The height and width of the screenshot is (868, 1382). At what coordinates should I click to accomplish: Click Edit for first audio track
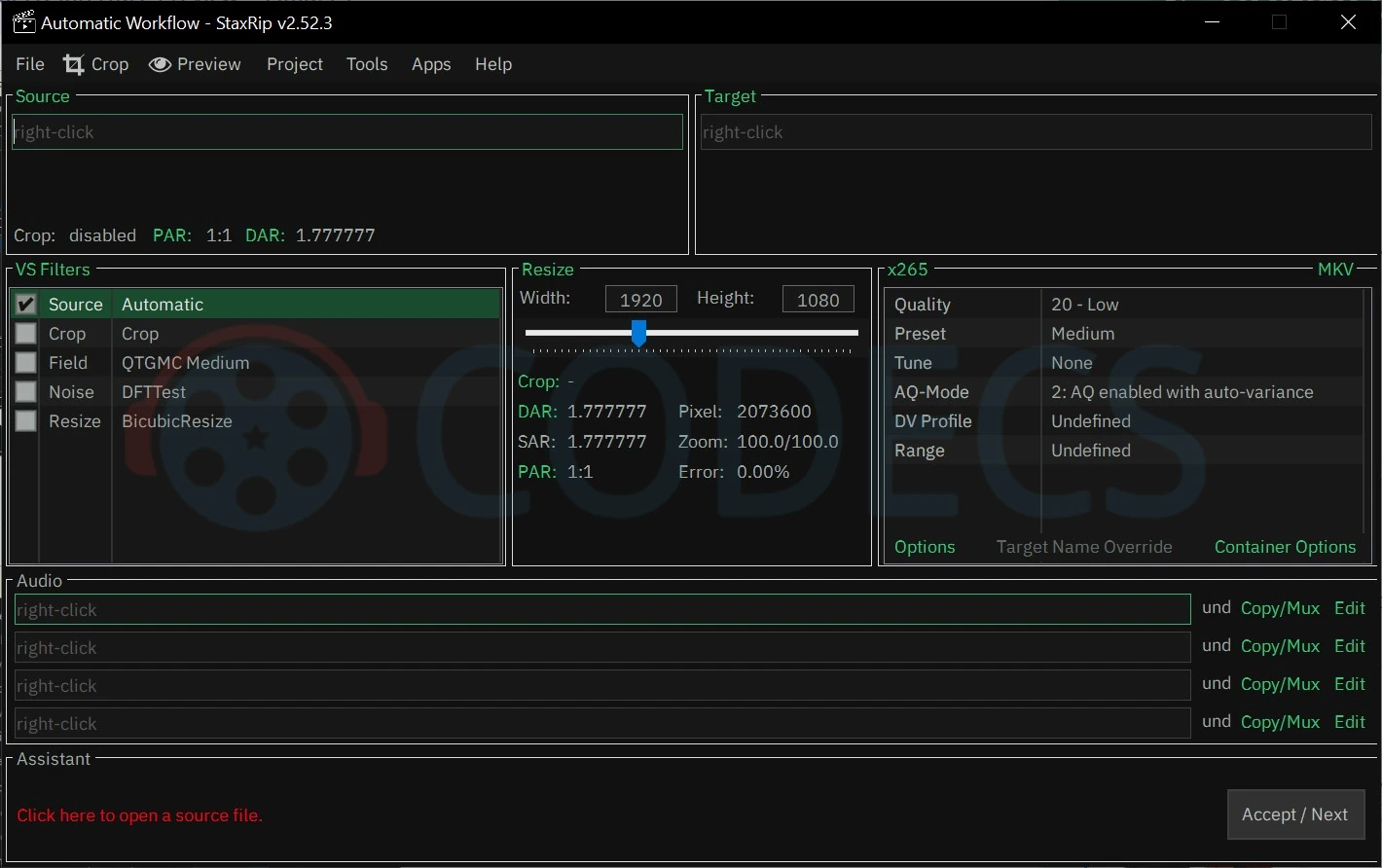click(1350, 608)
